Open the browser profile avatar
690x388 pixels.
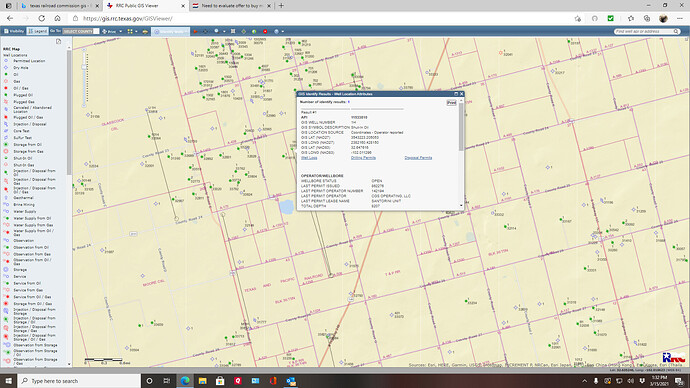pos(663,18)
